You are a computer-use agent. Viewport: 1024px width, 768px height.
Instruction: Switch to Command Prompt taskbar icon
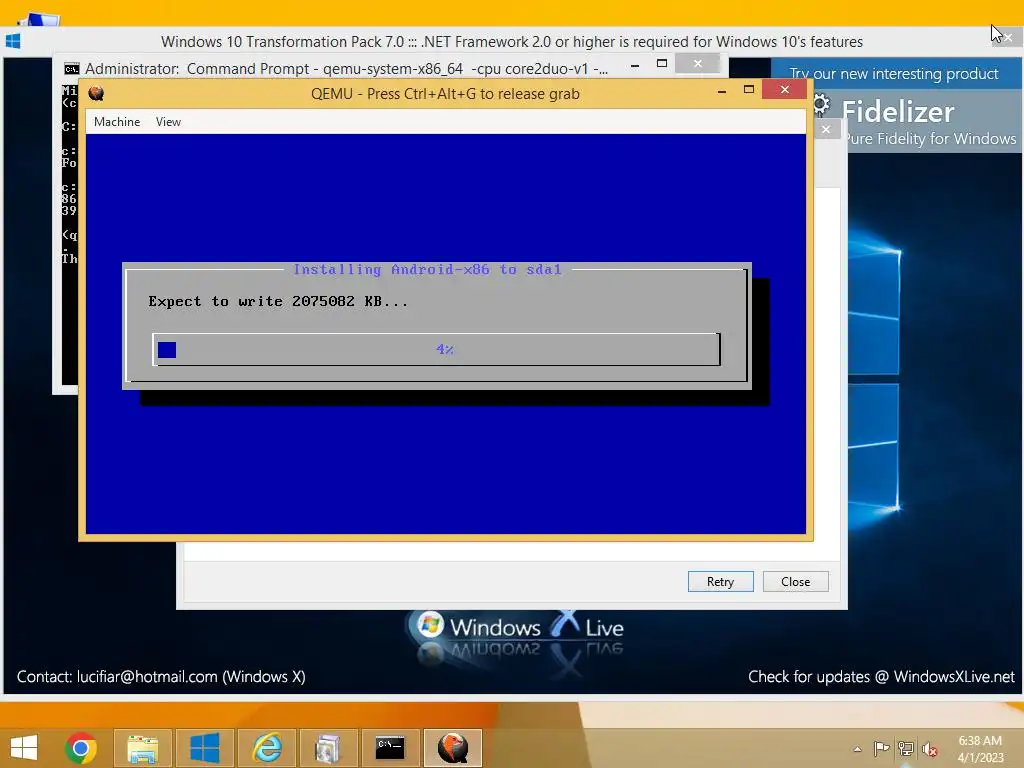(390, 748)
